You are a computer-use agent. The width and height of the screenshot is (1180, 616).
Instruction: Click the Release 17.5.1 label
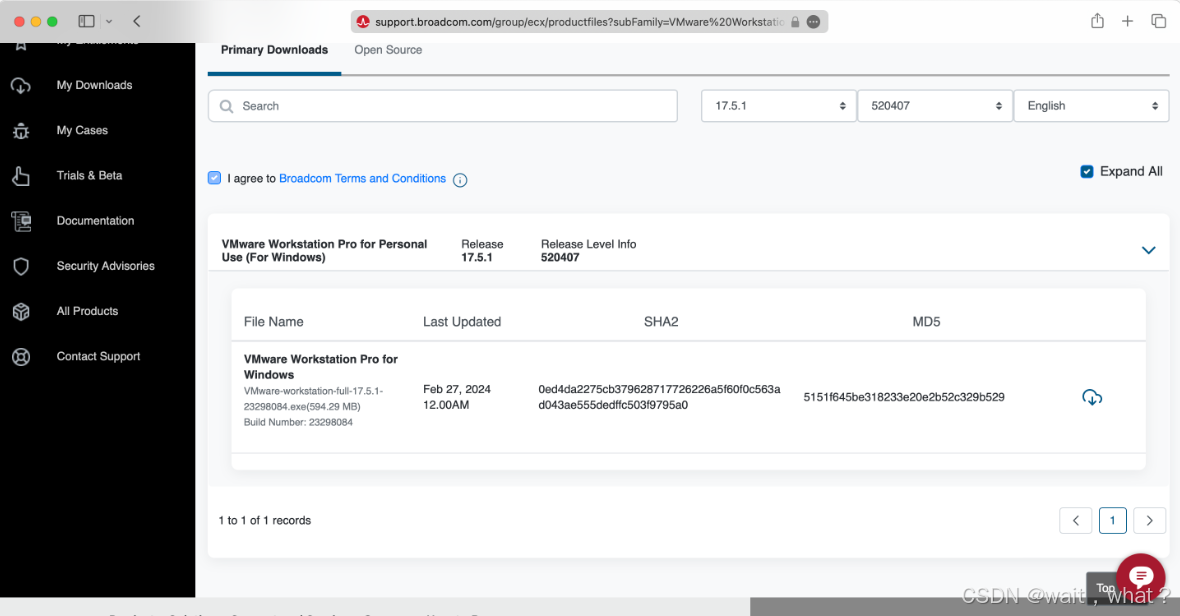pos(482,250)
